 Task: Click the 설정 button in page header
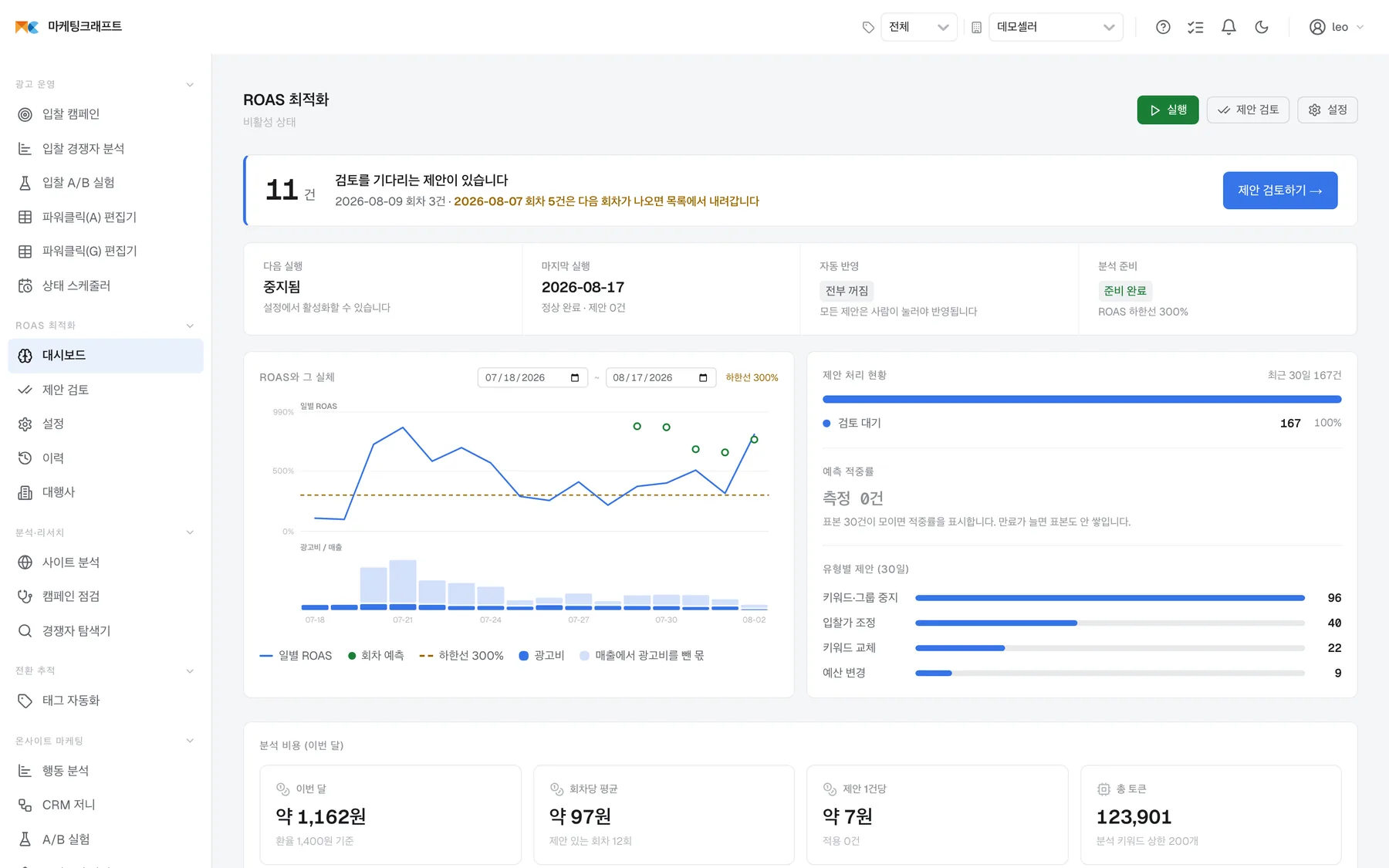1327,110
